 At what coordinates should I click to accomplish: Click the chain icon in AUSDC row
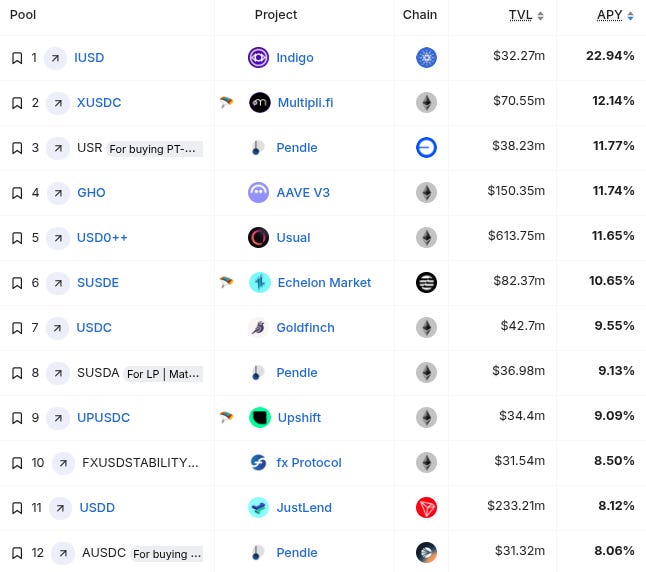click(426, 553)
